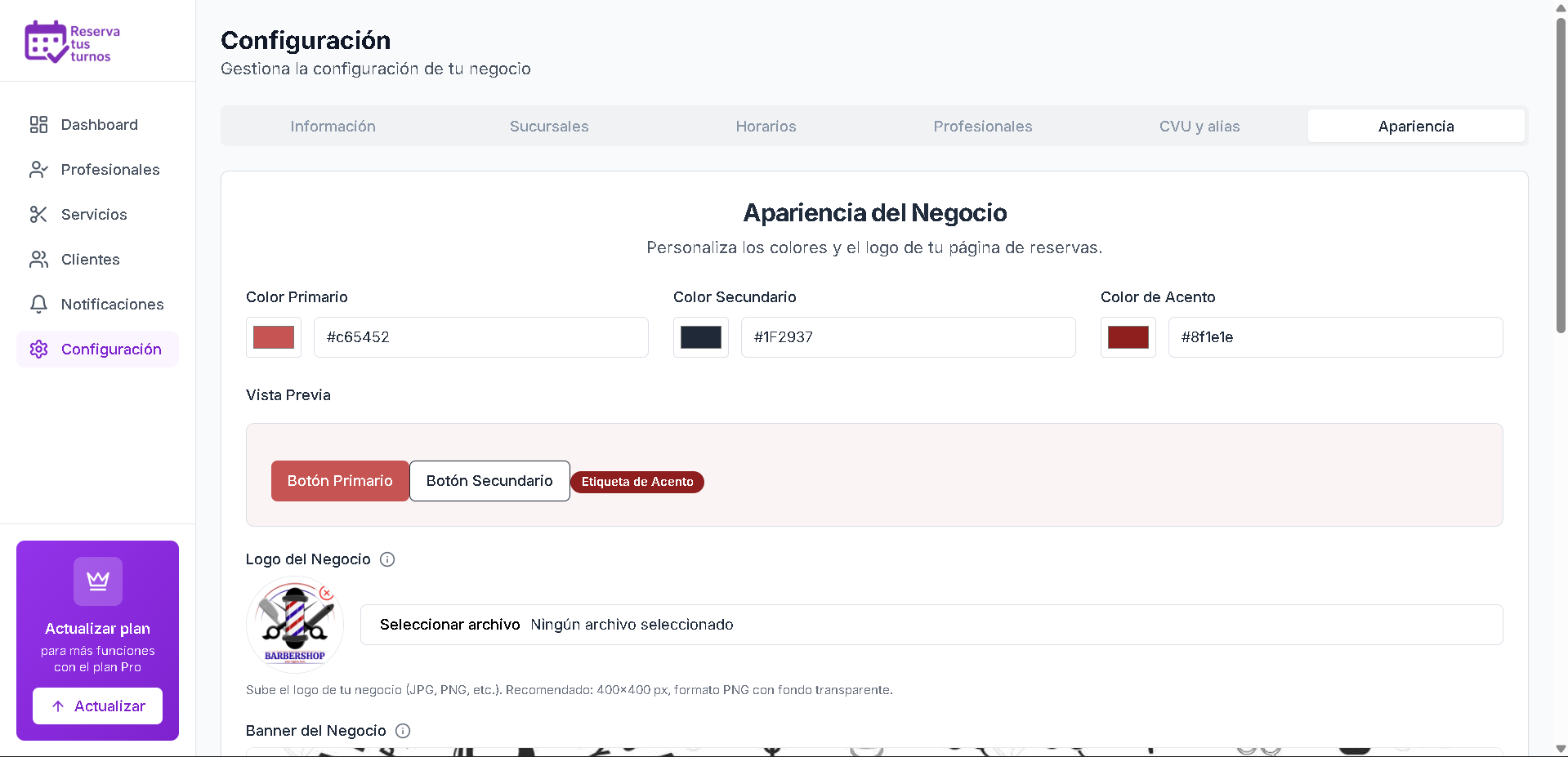Image resolution: width=1568 pixels, height=757 pixels.
Task: Open the Color Primario color swatch
Action: pyautogui.click(x=273, y=336)
